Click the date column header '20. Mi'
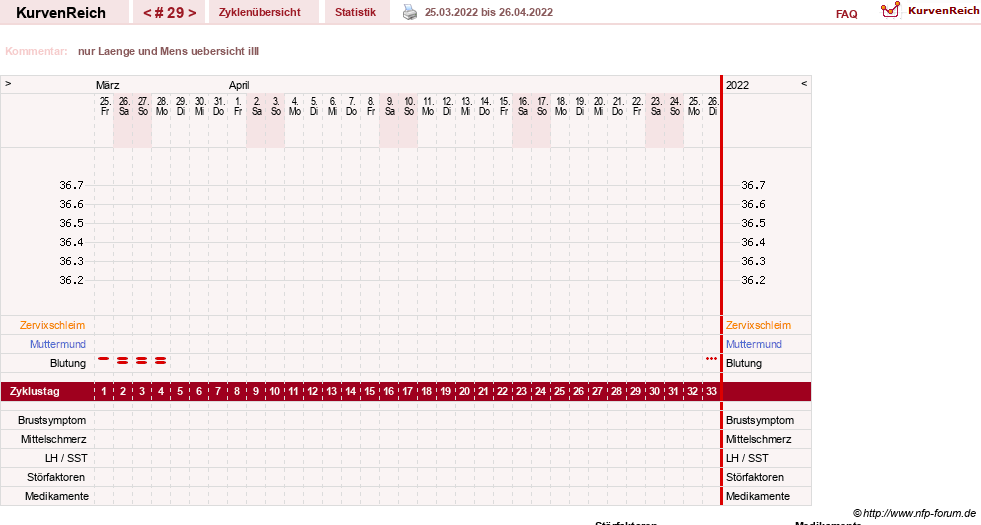 [x=599, y=106]
